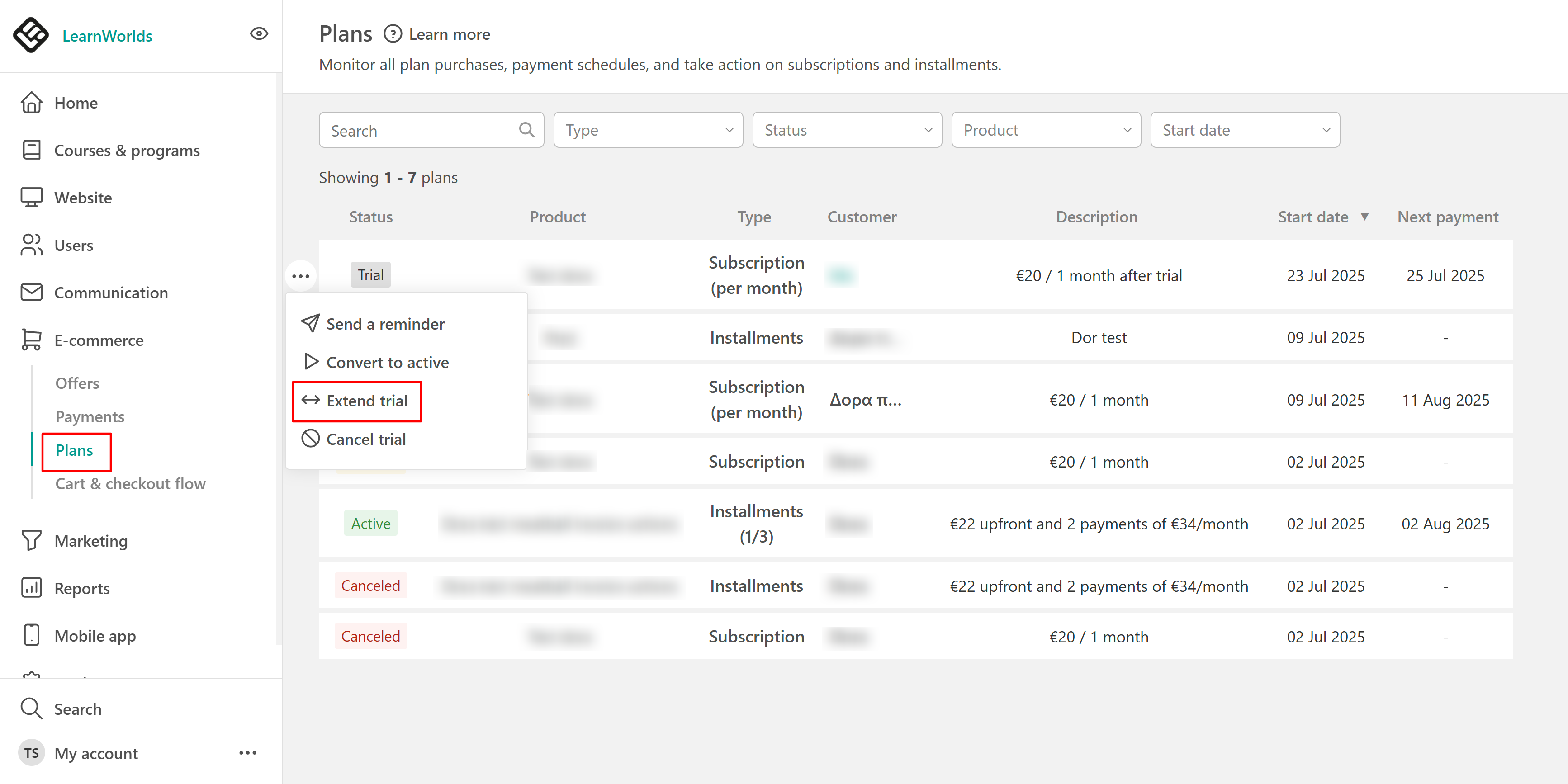1568x784 pixels.
Task: Click the LearnWorlds logo icon
Action: (x=30, y=35)
